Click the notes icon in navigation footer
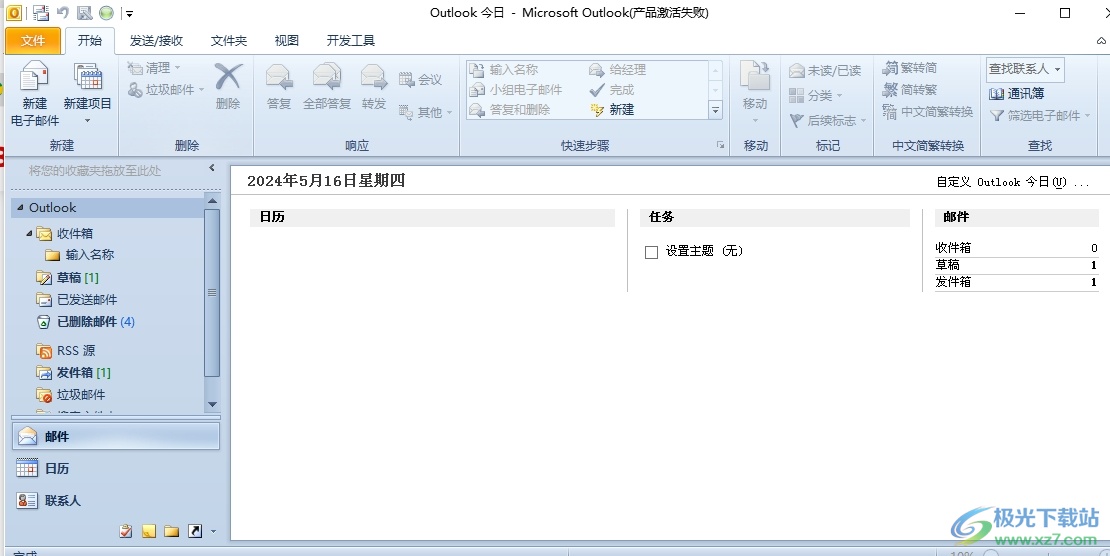The image size is (1110, 556). (x=149, y=531)
